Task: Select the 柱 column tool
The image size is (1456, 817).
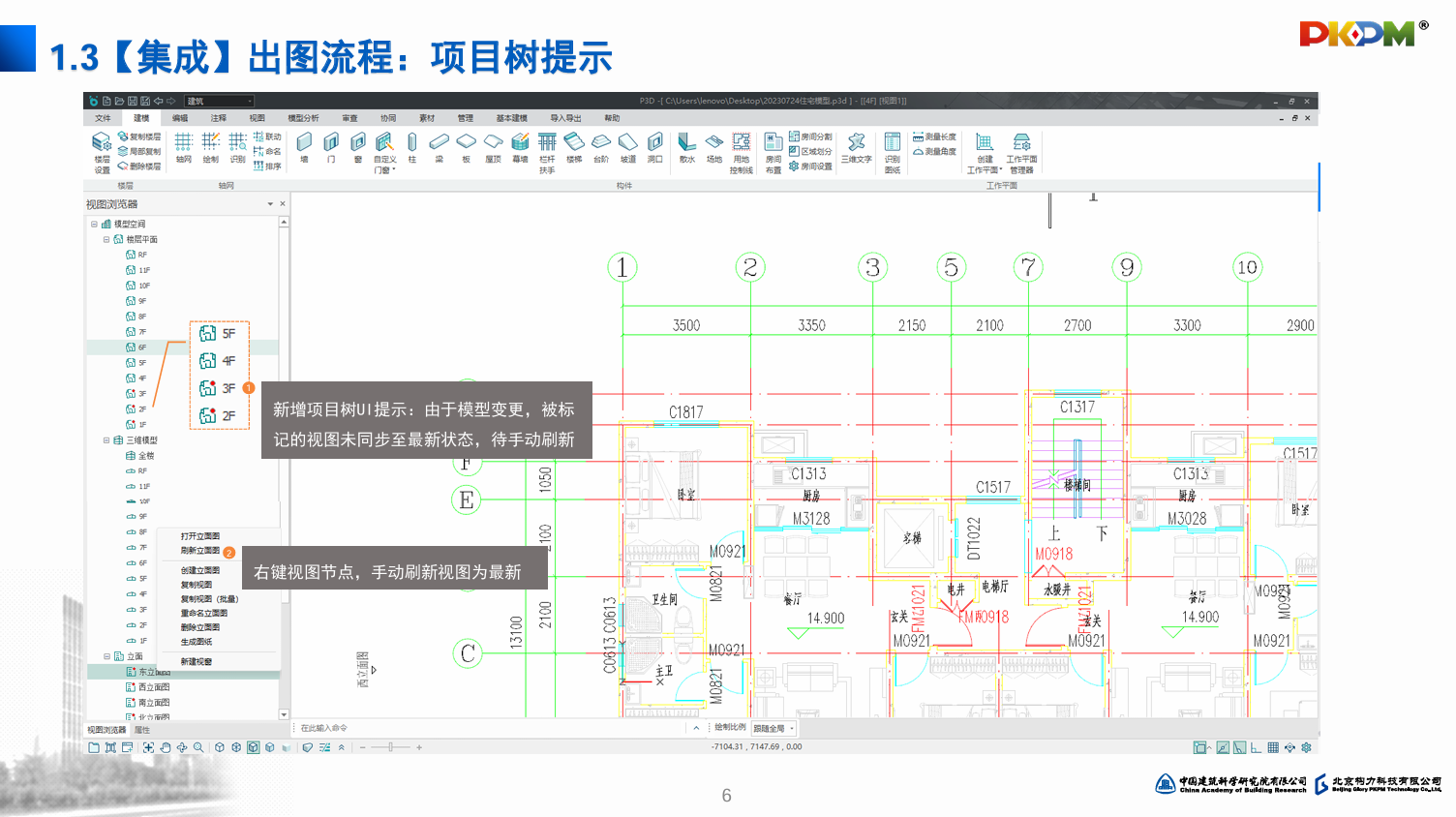Action: point(412,148)
